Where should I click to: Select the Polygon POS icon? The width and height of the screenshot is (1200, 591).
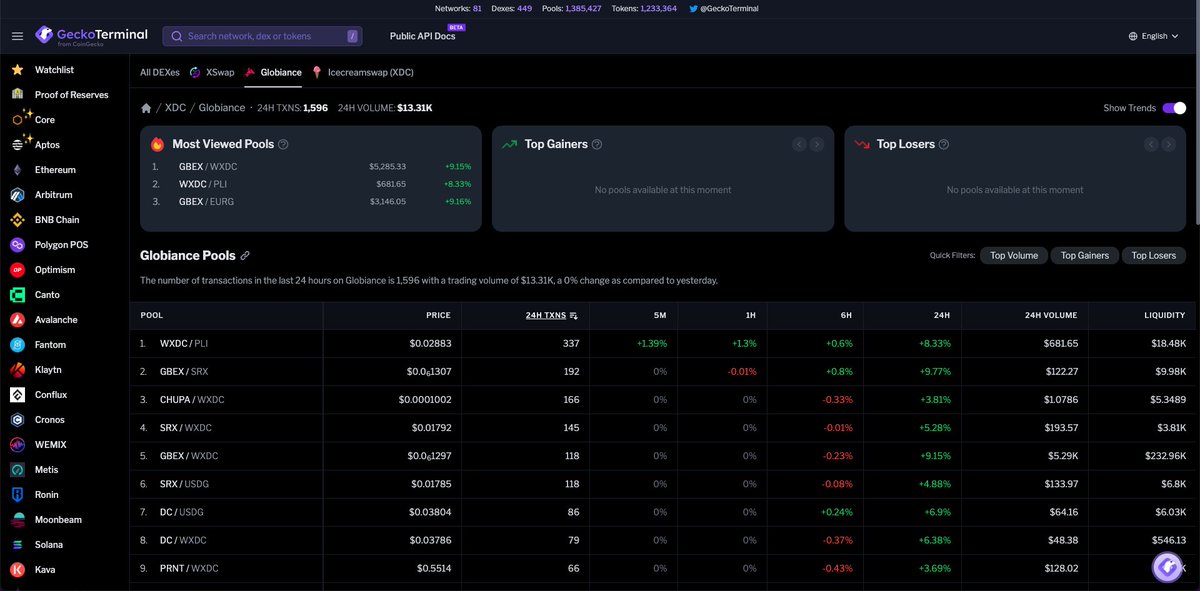pyautogui.click(x=17, y=245)
